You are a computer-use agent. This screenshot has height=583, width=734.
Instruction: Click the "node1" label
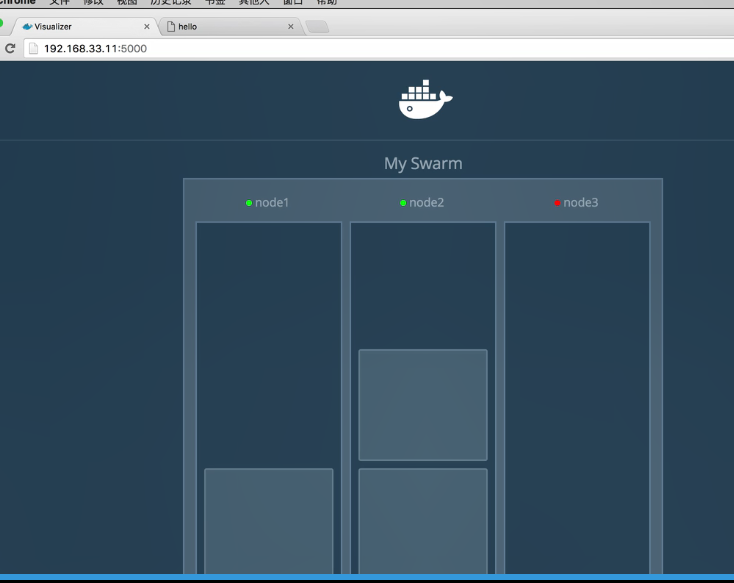(x=272, y=202)
